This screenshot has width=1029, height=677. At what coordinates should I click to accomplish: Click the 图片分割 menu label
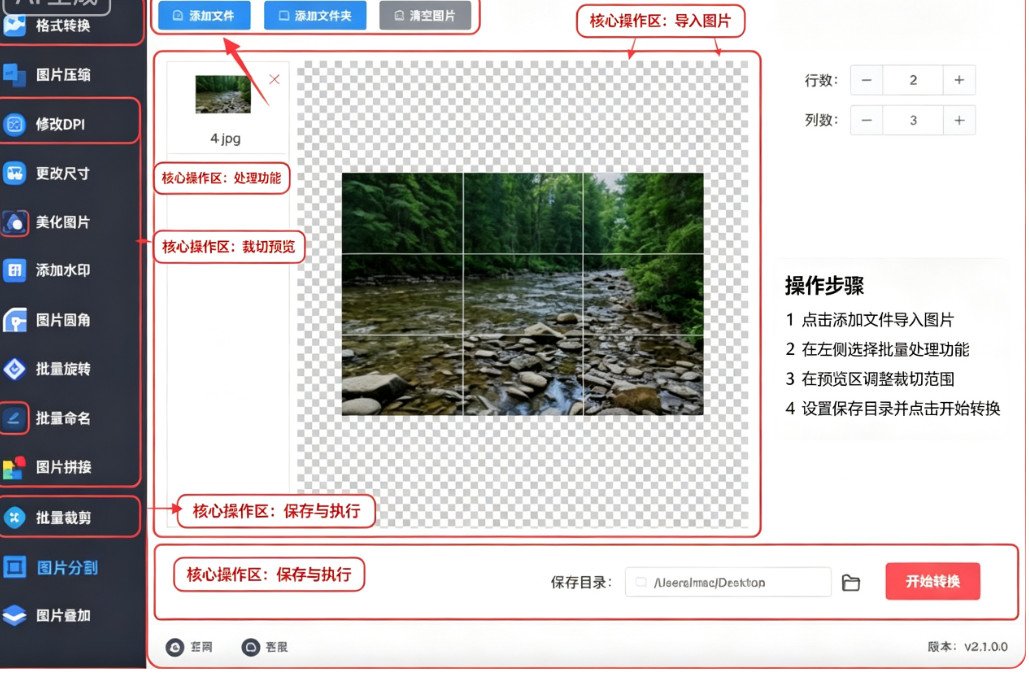pyautogui.click(x=68, y=567)
